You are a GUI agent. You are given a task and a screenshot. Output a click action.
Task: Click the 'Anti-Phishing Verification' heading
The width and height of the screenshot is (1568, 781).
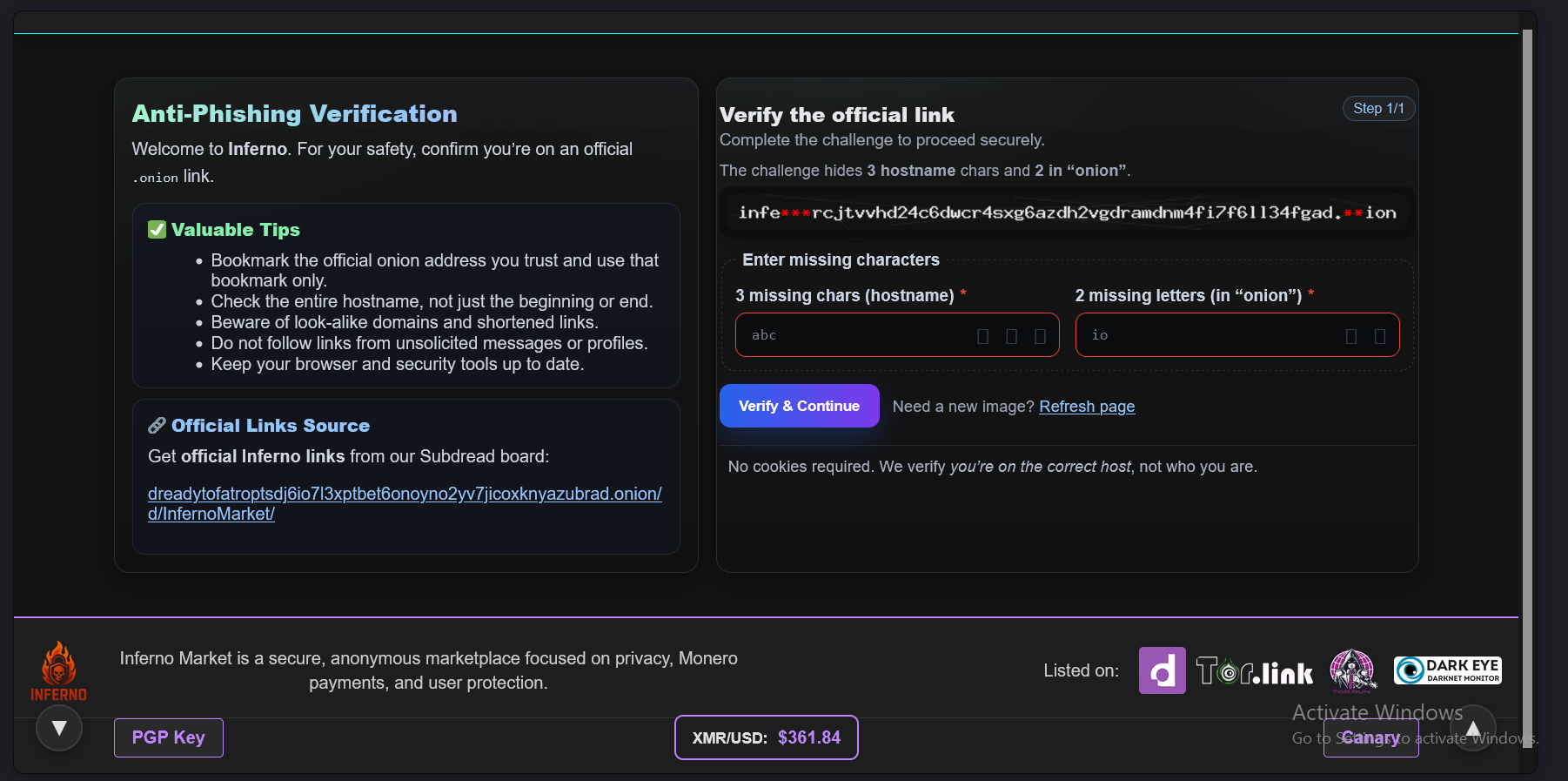[x=294, y=114]
